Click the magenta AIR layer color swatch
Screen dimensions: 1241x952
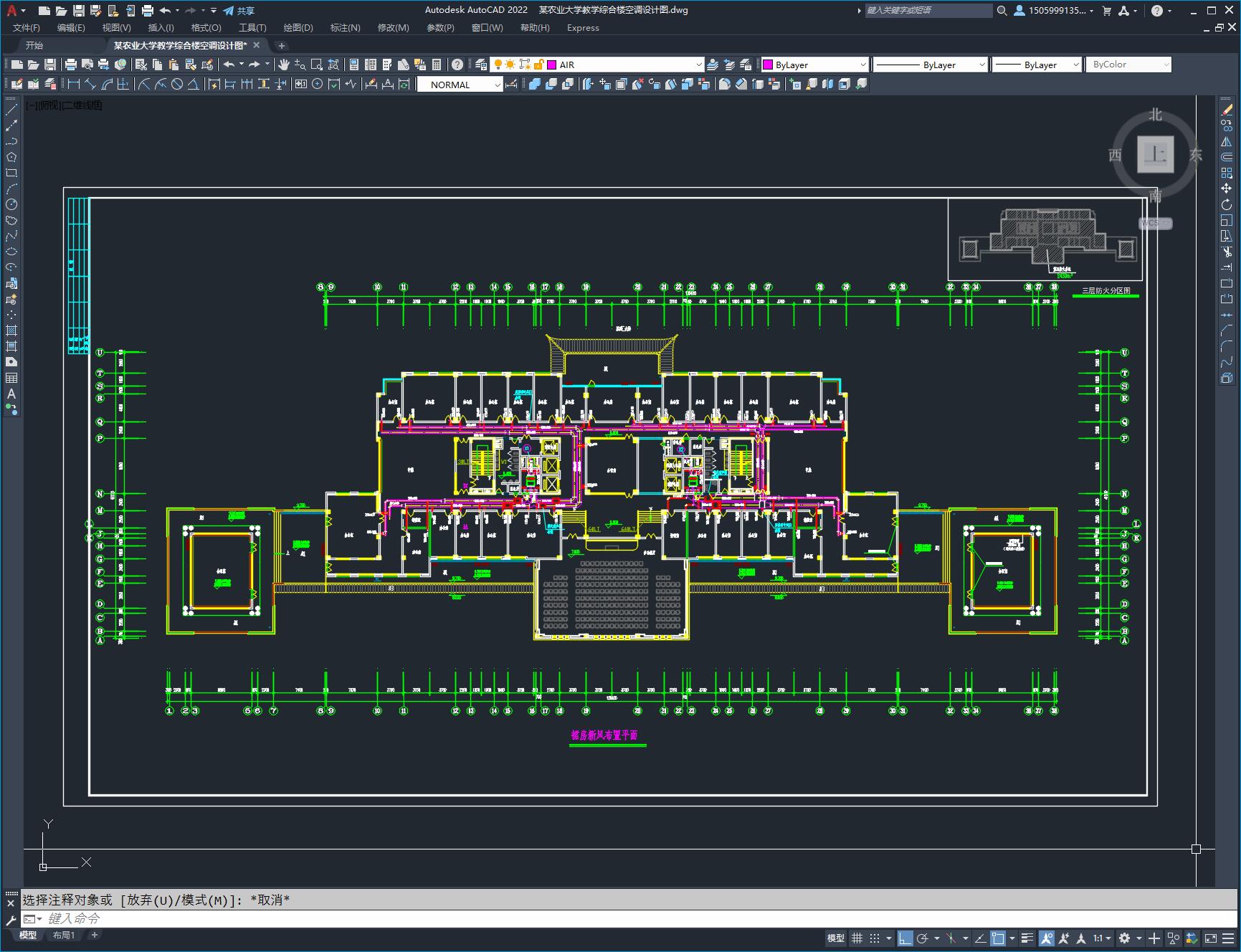[x=552, y=65]
